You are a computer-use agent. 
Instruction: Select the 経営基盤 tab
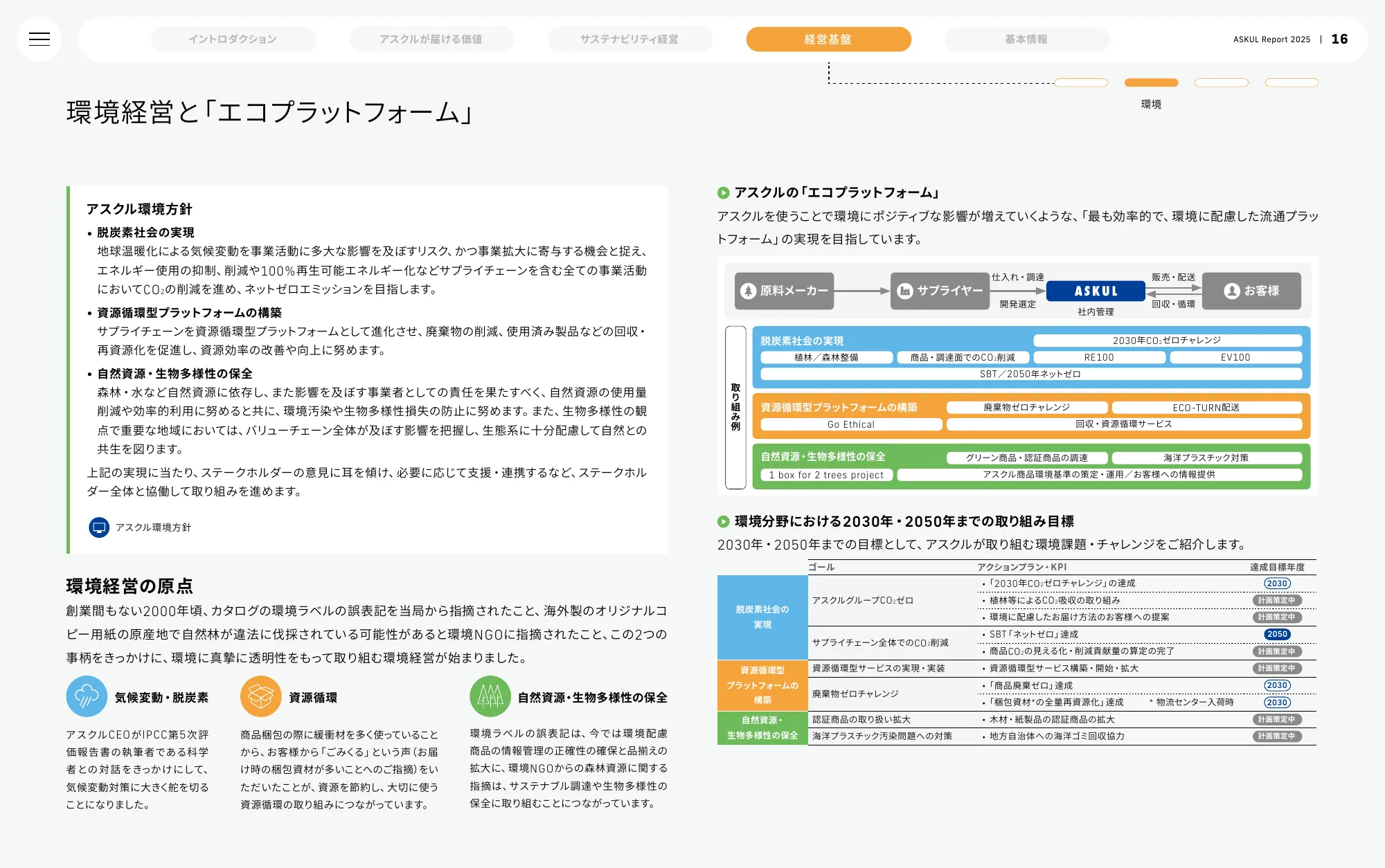click(828, 39)
